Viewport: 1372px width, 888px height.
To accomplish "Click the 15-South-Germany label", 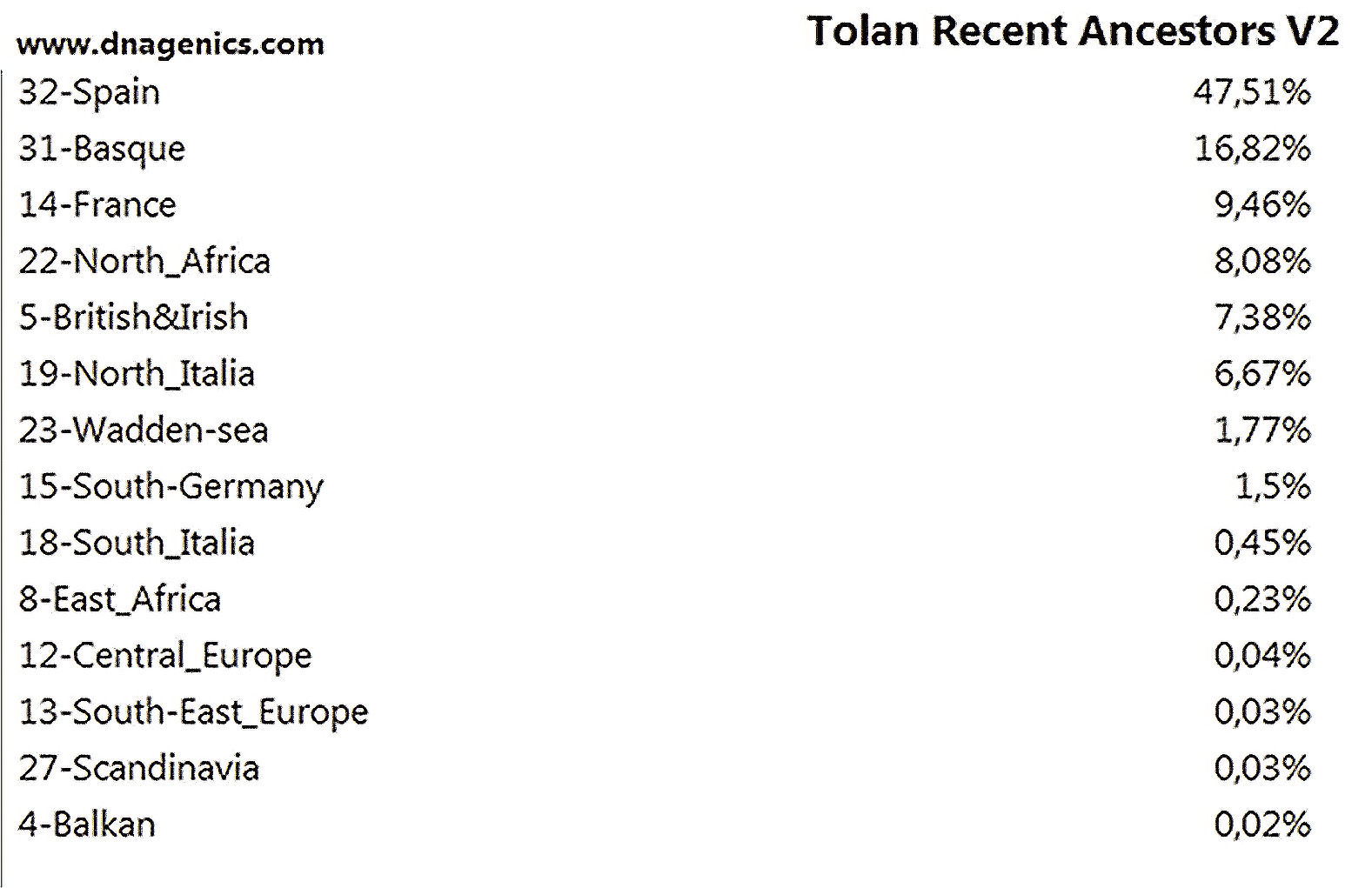I will pos(171,487).
